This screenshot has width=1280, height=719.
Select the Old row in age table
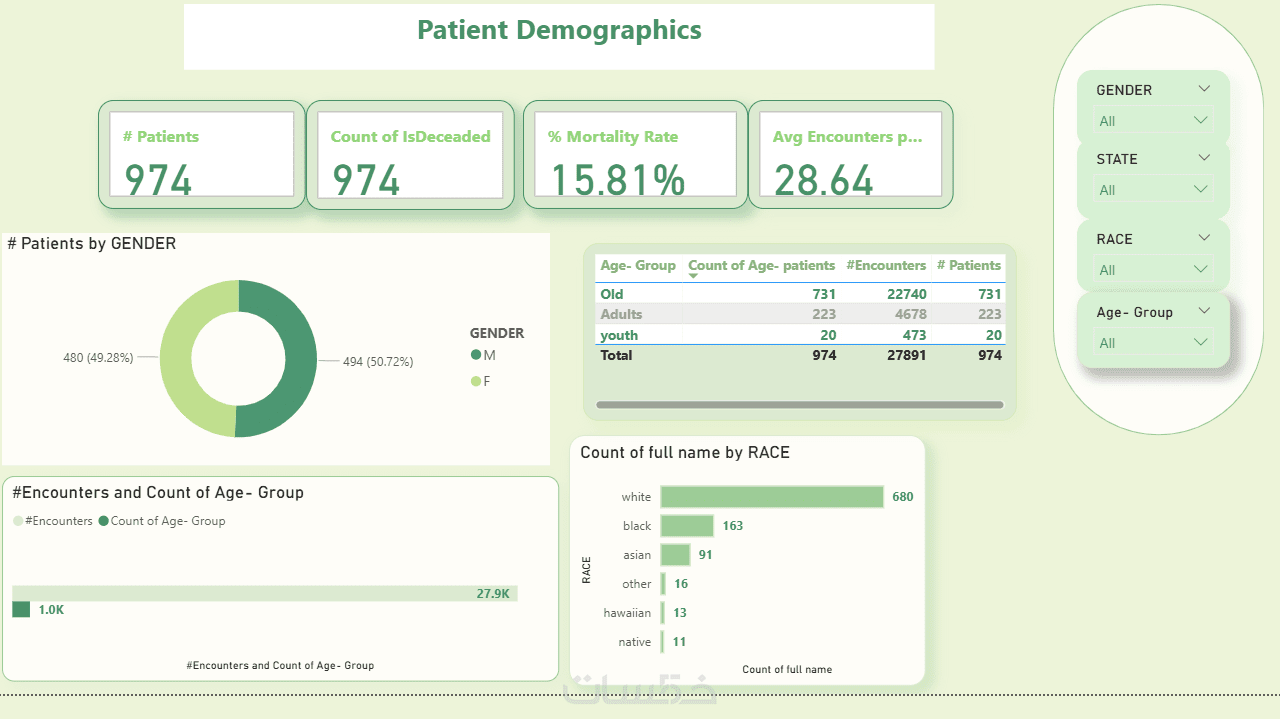tap(800, 294)
